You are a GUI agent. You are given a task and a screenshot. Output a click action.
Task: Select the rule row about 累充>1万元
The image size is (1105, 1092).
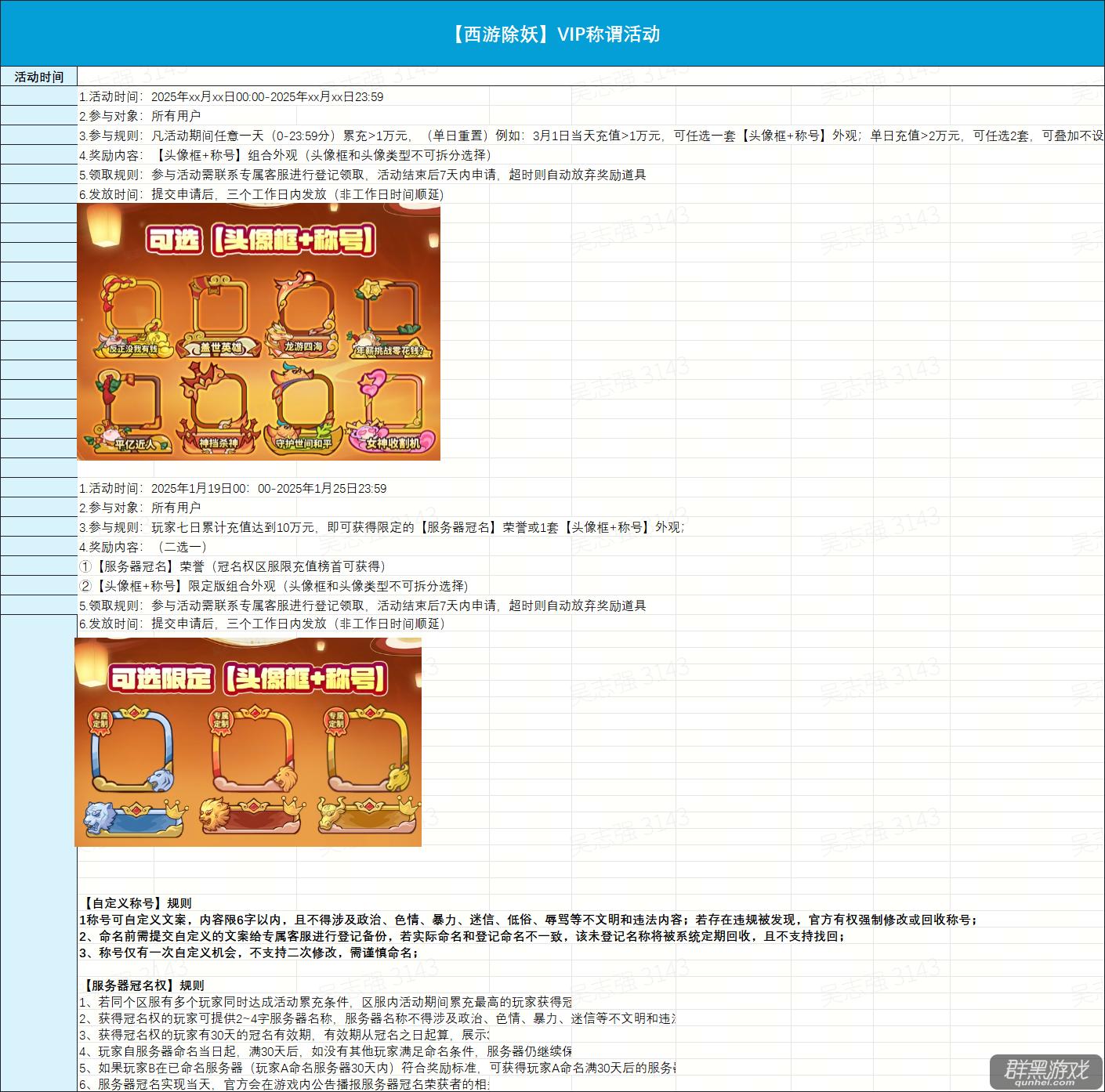pos(591,136)
